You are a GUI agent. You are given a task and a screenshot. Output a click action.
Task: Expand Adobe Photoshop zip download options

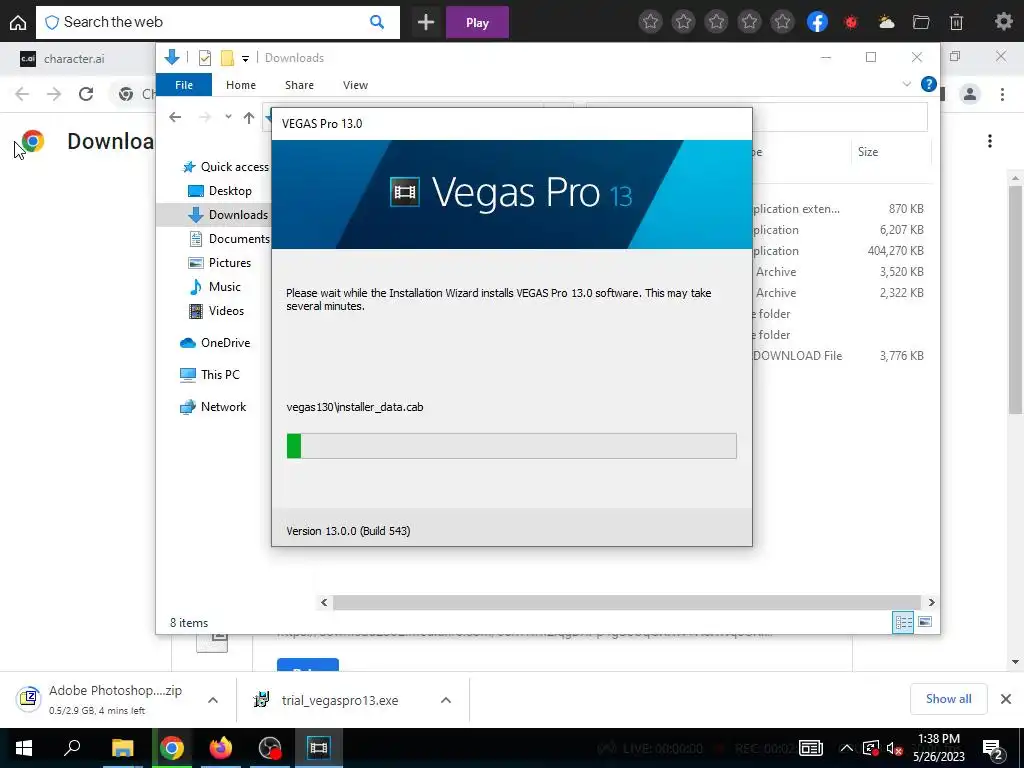(213, 700)
